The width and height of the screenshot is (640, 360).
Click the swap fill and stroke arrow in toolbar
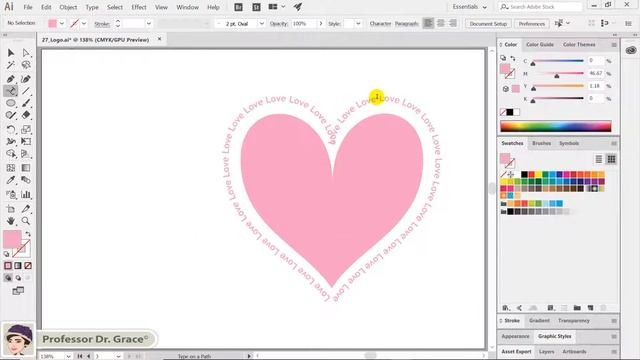point(28,234)
